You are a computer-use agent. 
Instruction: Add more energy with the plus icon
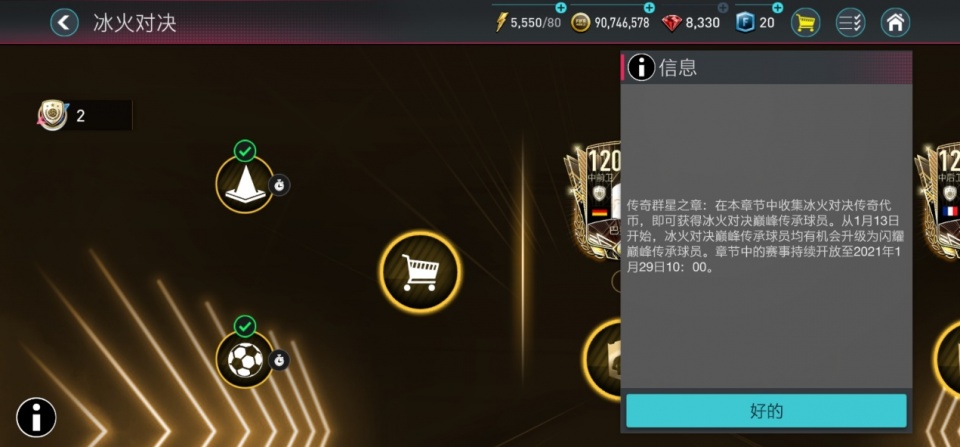click(x=561, y=7)
